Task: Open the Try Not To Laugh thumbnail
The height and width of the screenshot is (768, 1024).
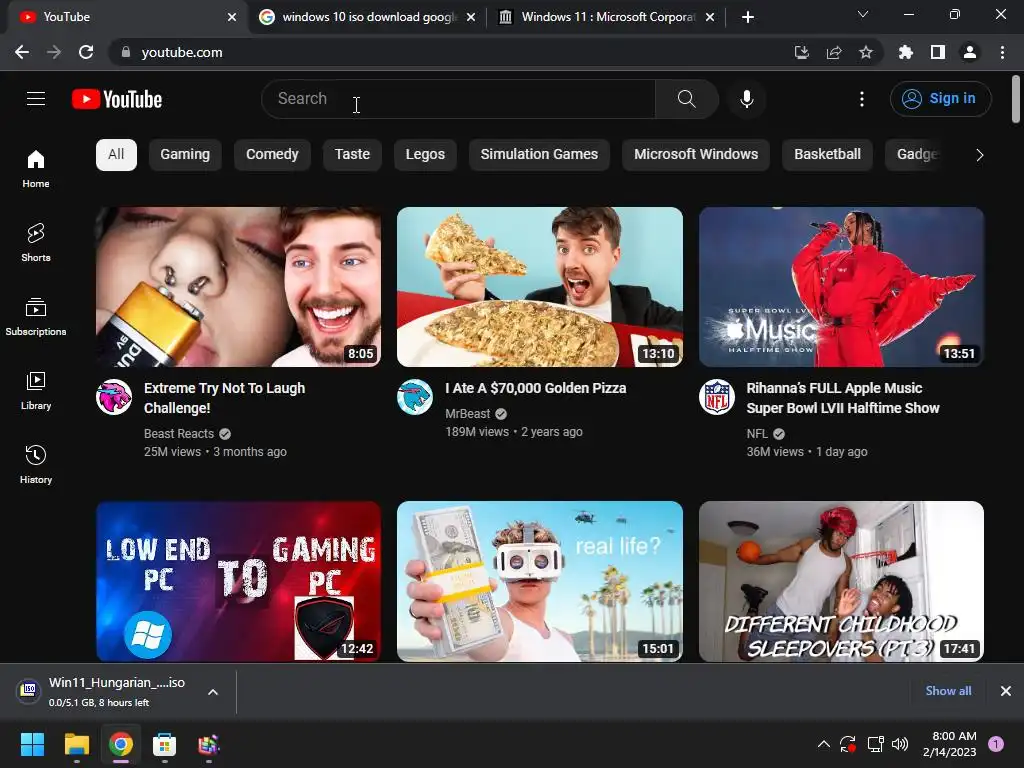Action: [238, 287]
